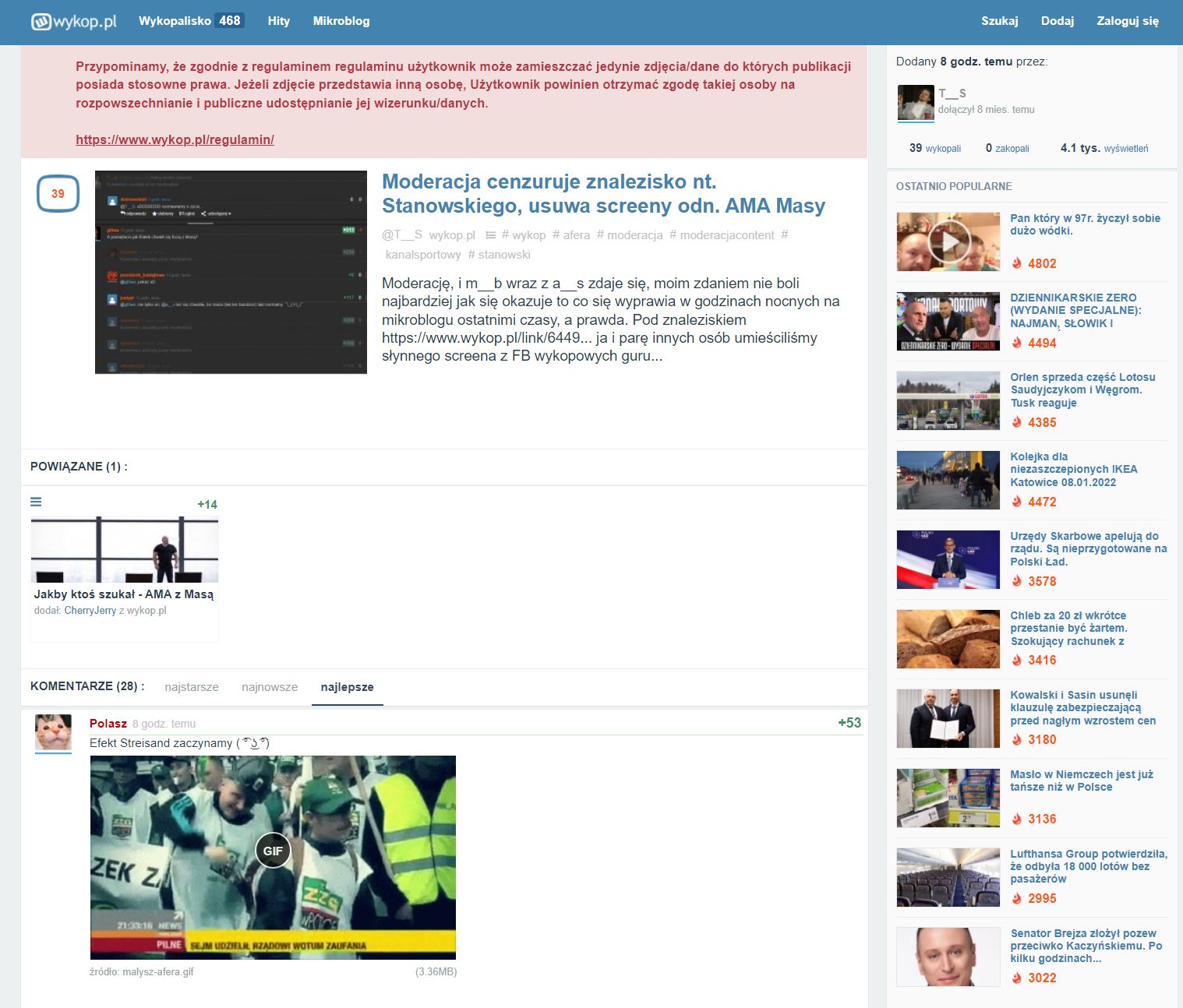Click flame icon next to 3180
1183x1008 pixels.
tap(1016, 739)
